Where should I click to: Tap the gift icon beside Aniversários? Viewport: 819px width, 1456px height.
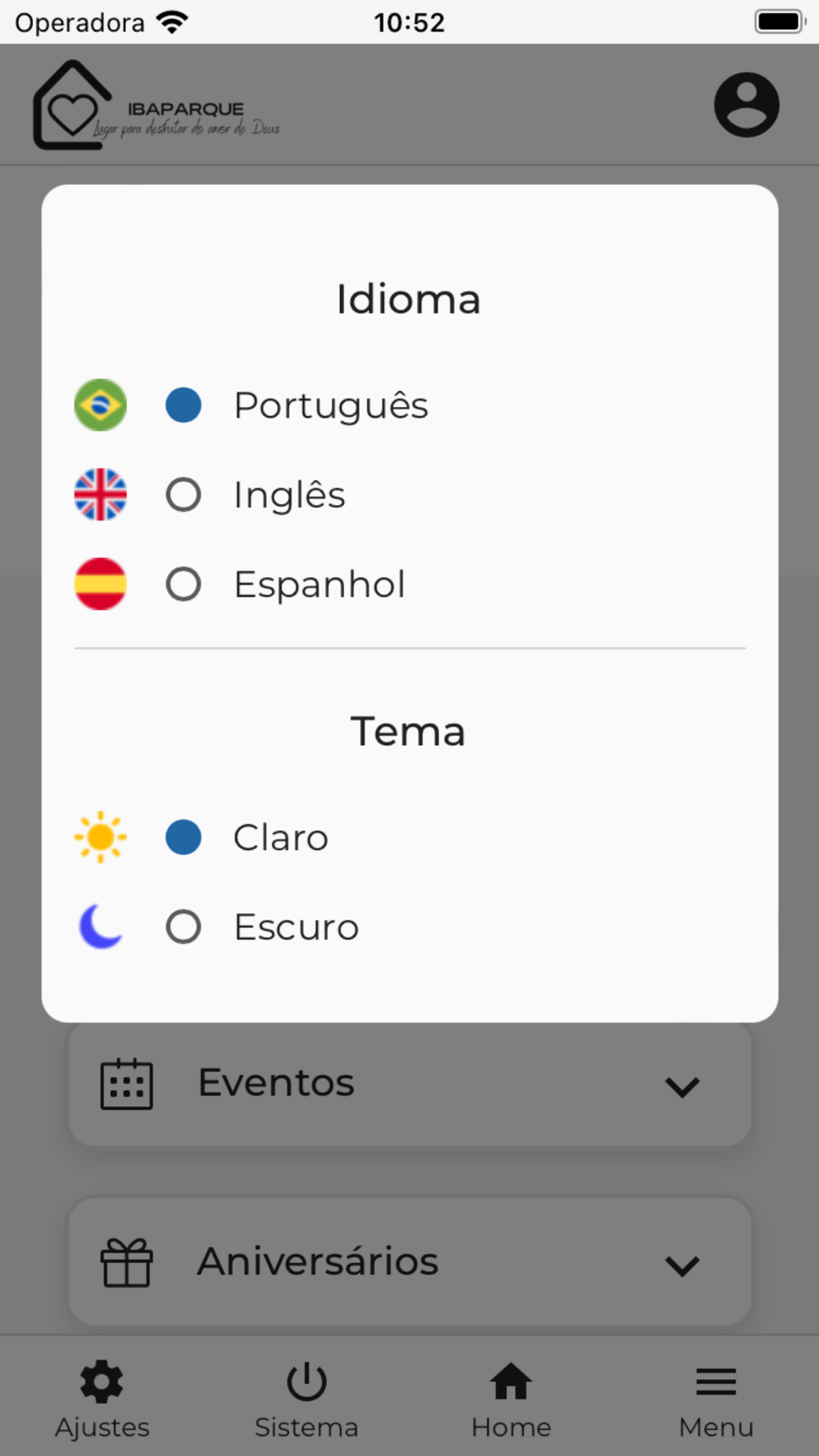(x=126, y=1262)
